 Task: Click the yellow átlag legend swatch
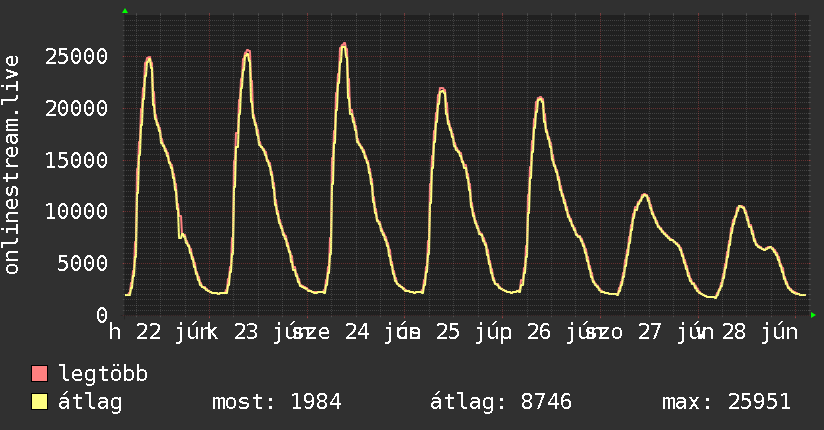[x=39, y=402]
